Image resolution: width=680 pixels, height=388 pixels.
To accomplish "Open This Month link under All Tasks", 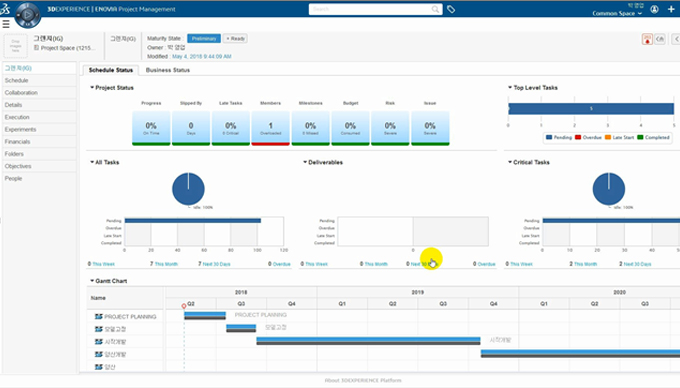I will pos(166,264).
